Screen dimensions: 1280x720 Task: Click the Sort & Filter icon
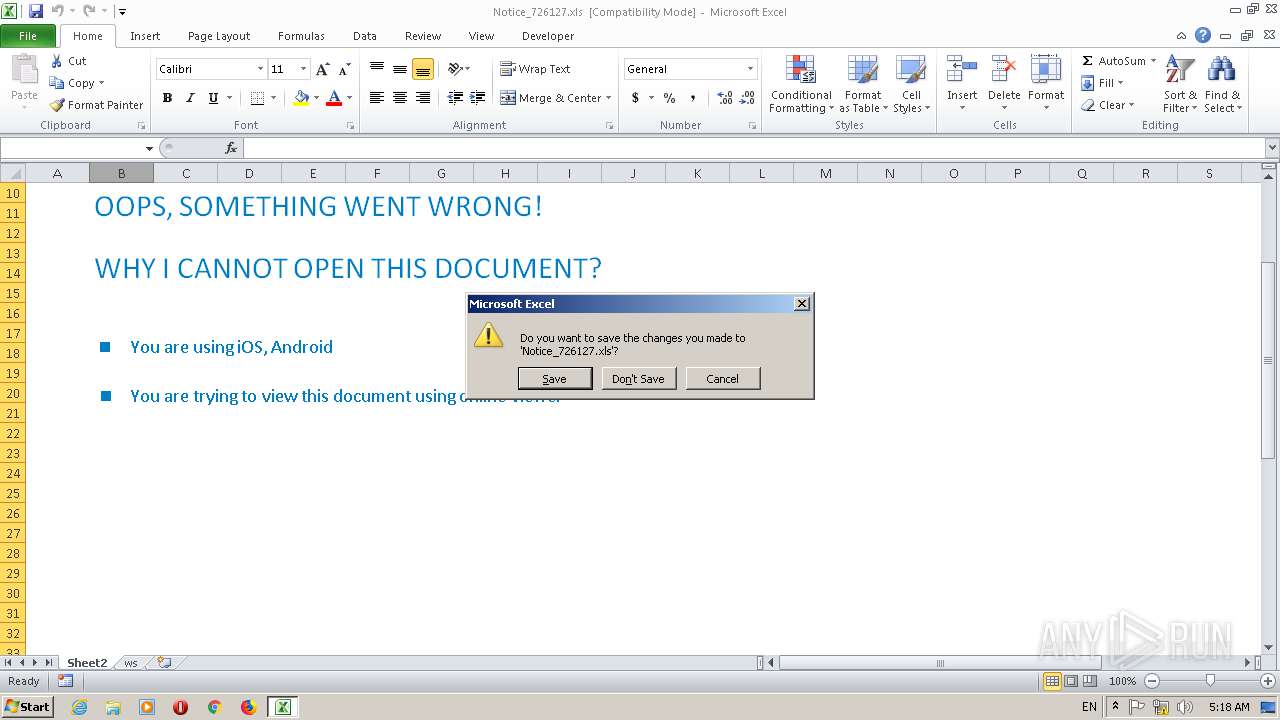(x=1180, y=70)
